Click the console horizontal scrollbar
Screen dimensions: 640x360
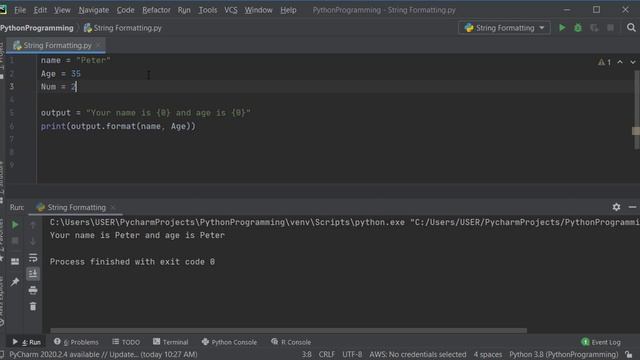[x=288, y=330]
